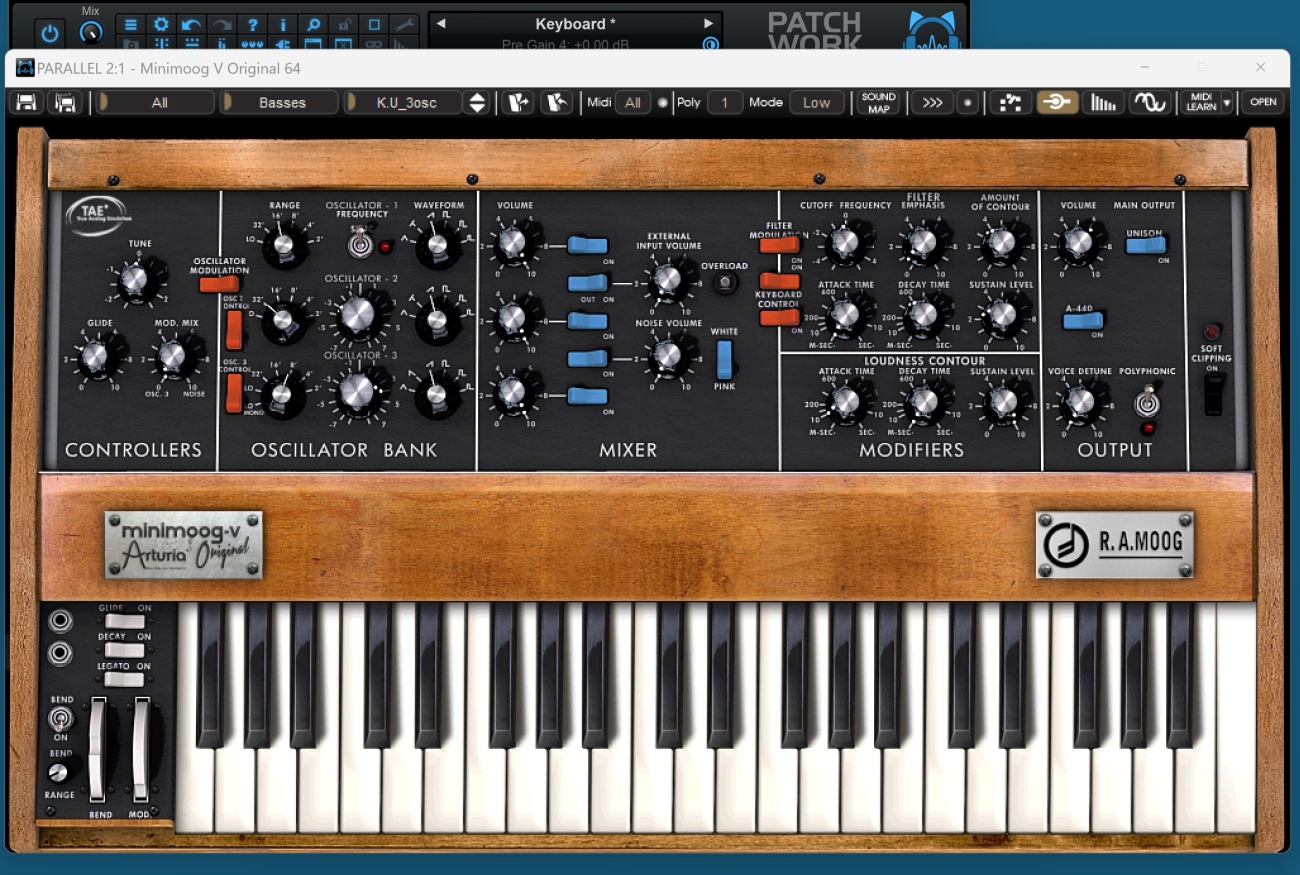Open the Mode Low dropdown
The width and height of the screenshot is (1300, 875).
816,102
